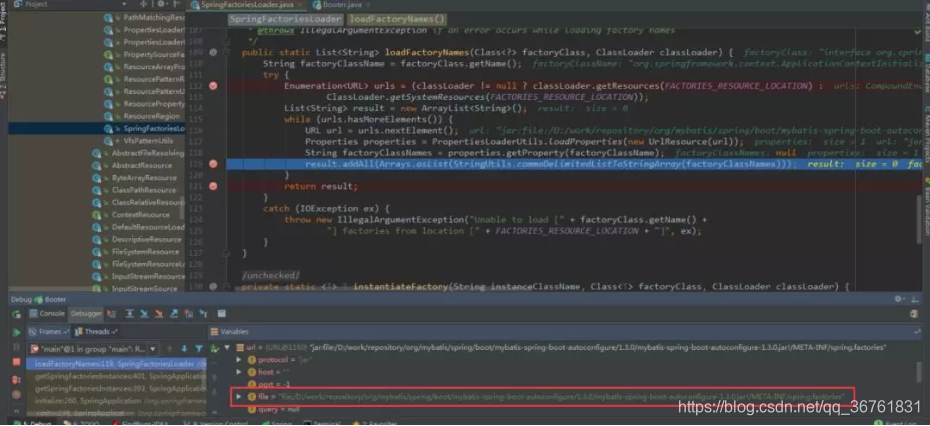Switch to SpringFactoriesLoader.java editor tab
The width and height of the screenshot is (930, 426).
pyautogui.click(x=247, y=5)
